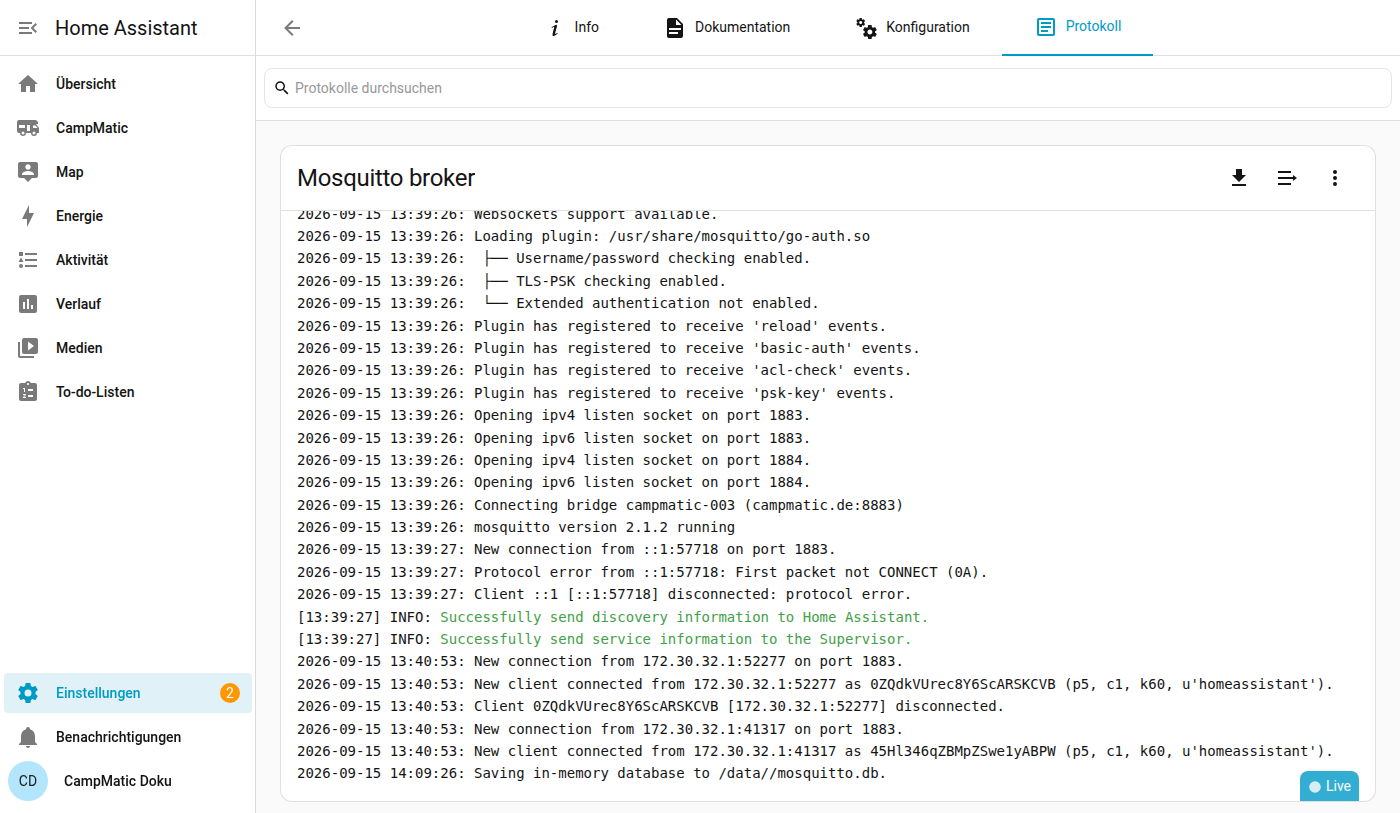Click the log line registering 'psk-key' events
The image size is (1400, 813).
(x=596, y=393)
